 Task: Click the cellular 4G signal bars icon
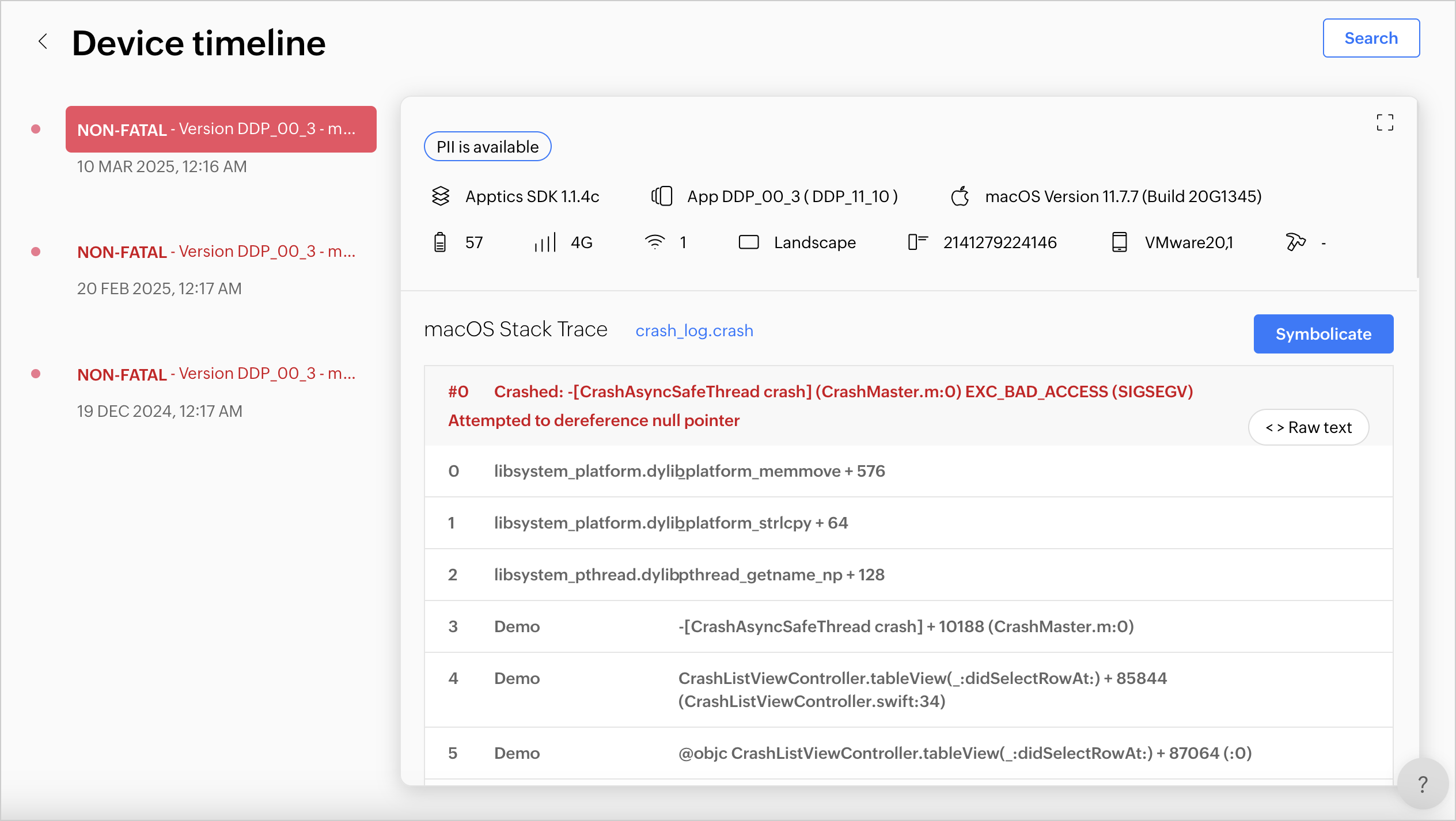click(x=545, y=242)
